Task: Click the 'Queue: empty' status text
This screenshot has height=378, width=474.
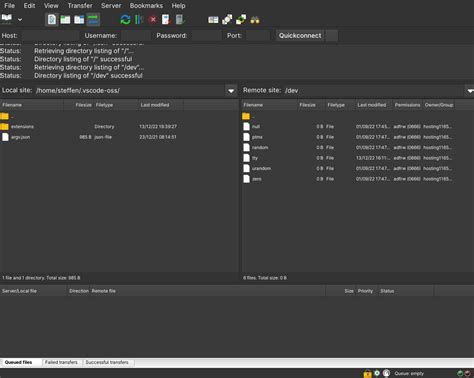Action: 409,374
